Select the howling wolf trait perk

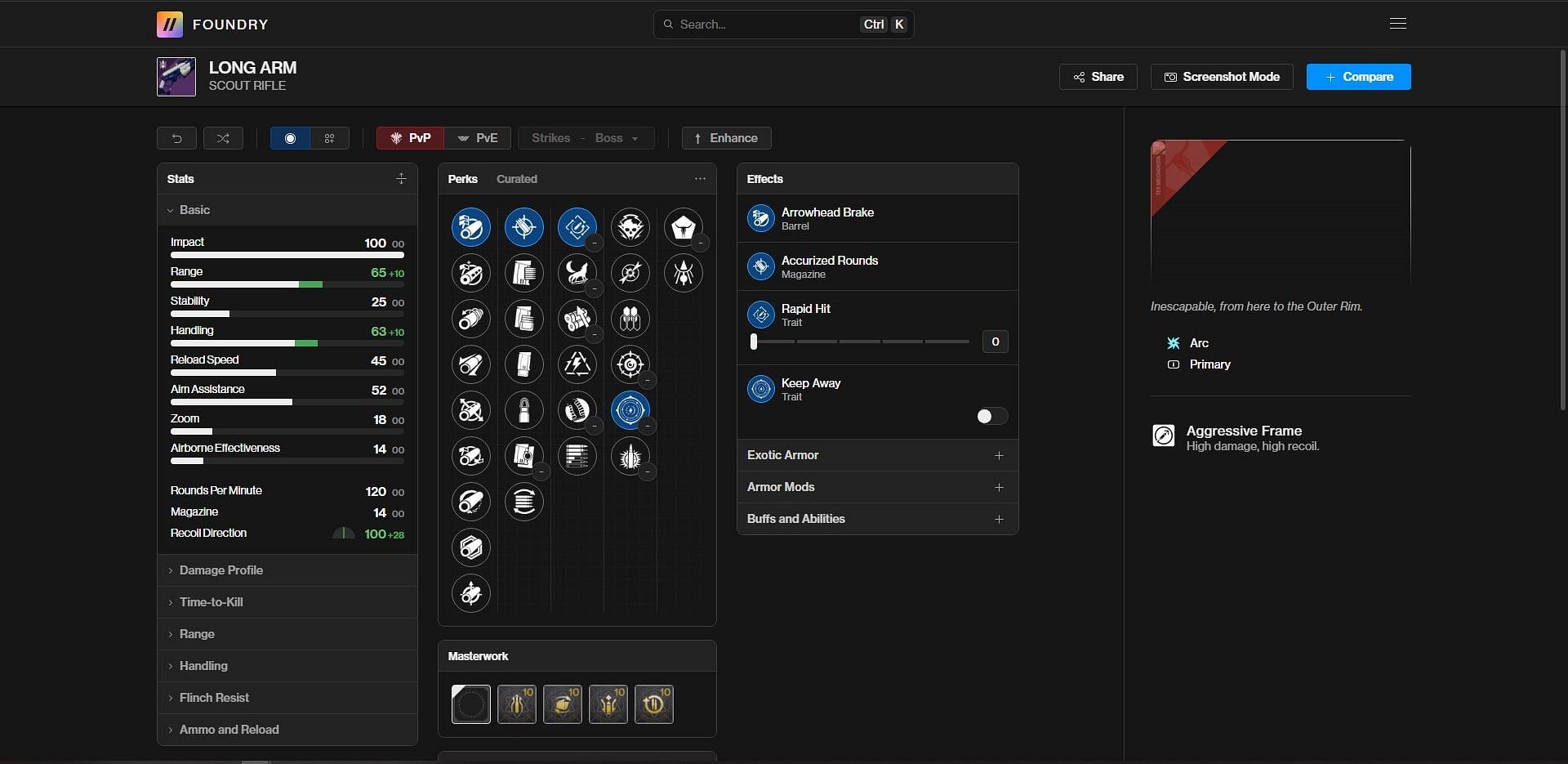(577, 273)
